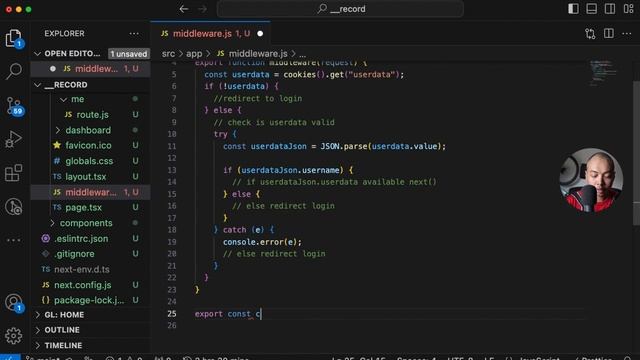Viewport: 640px width, 360px height.
Task: Click the JSON.parse code on line 11
Action: 382,146
